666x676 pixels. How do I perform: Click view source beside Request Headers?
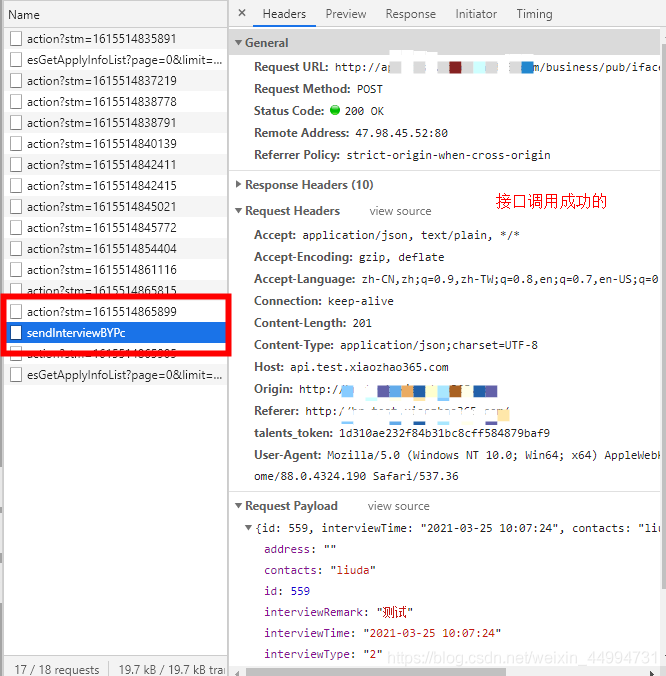tap(400, 211)
